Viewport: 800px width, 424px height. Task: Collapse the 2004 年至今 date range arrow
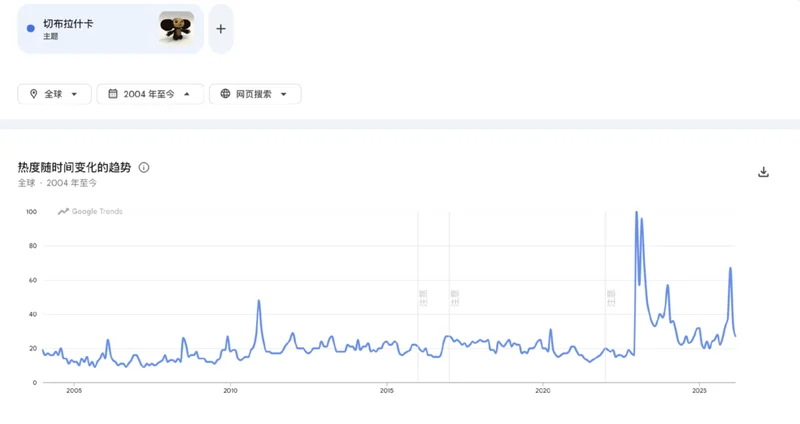[x=188, y=94]
